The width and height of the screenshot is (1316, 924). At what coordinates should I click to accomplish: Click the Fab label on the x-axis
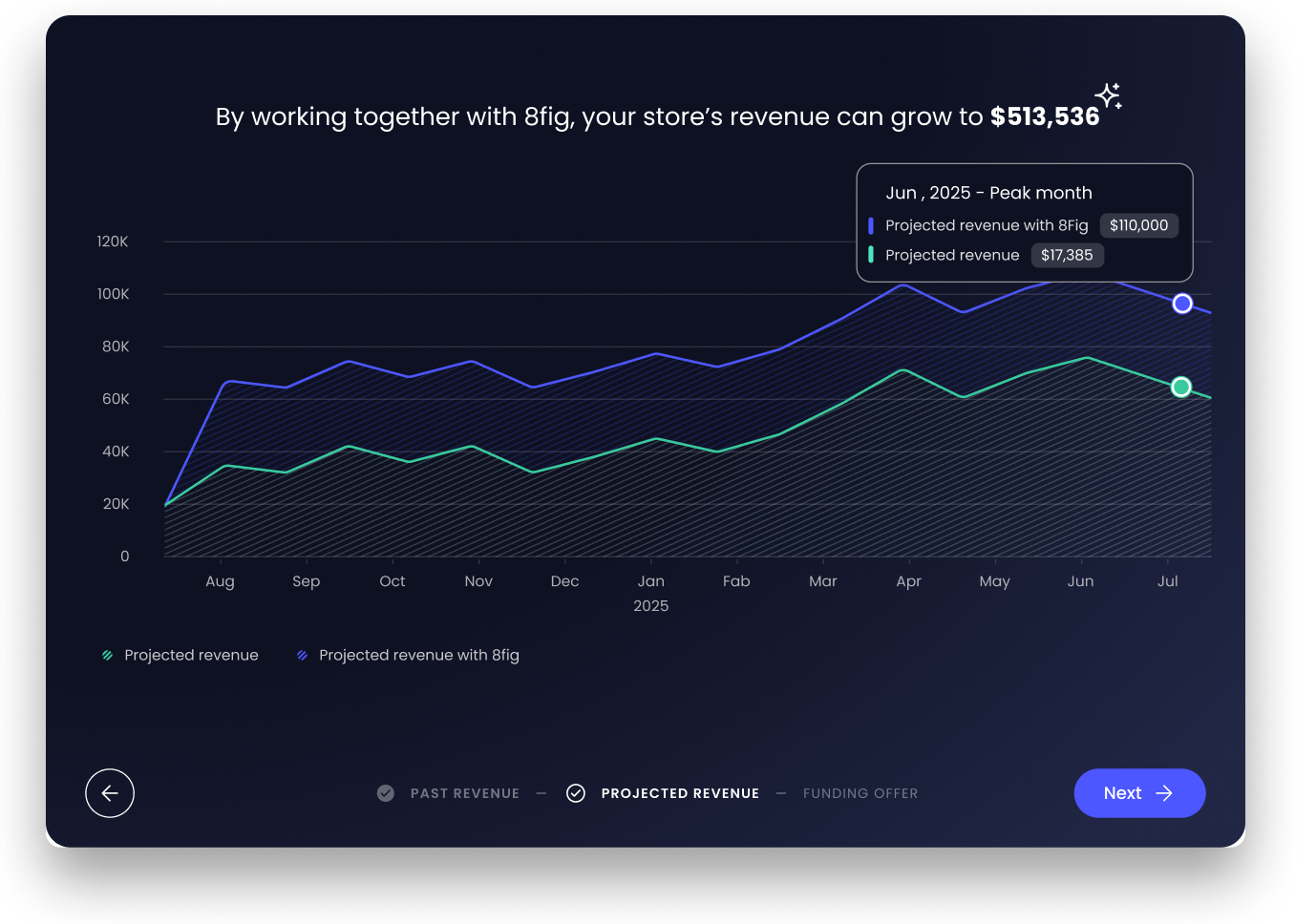click(736, 581)
